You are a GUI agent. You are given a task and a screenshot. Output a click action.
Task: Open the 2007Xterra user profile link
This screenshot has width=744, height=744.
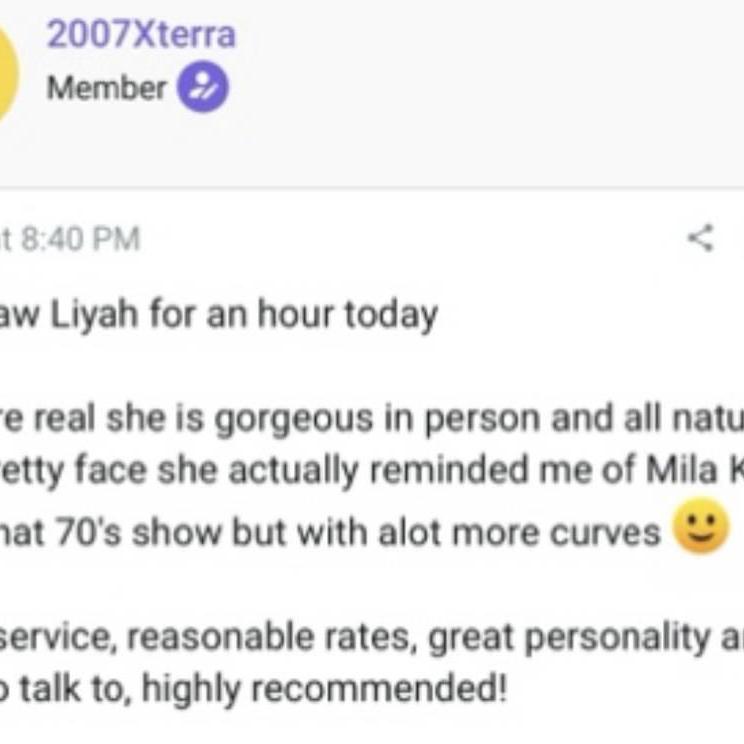coord(141,34)
